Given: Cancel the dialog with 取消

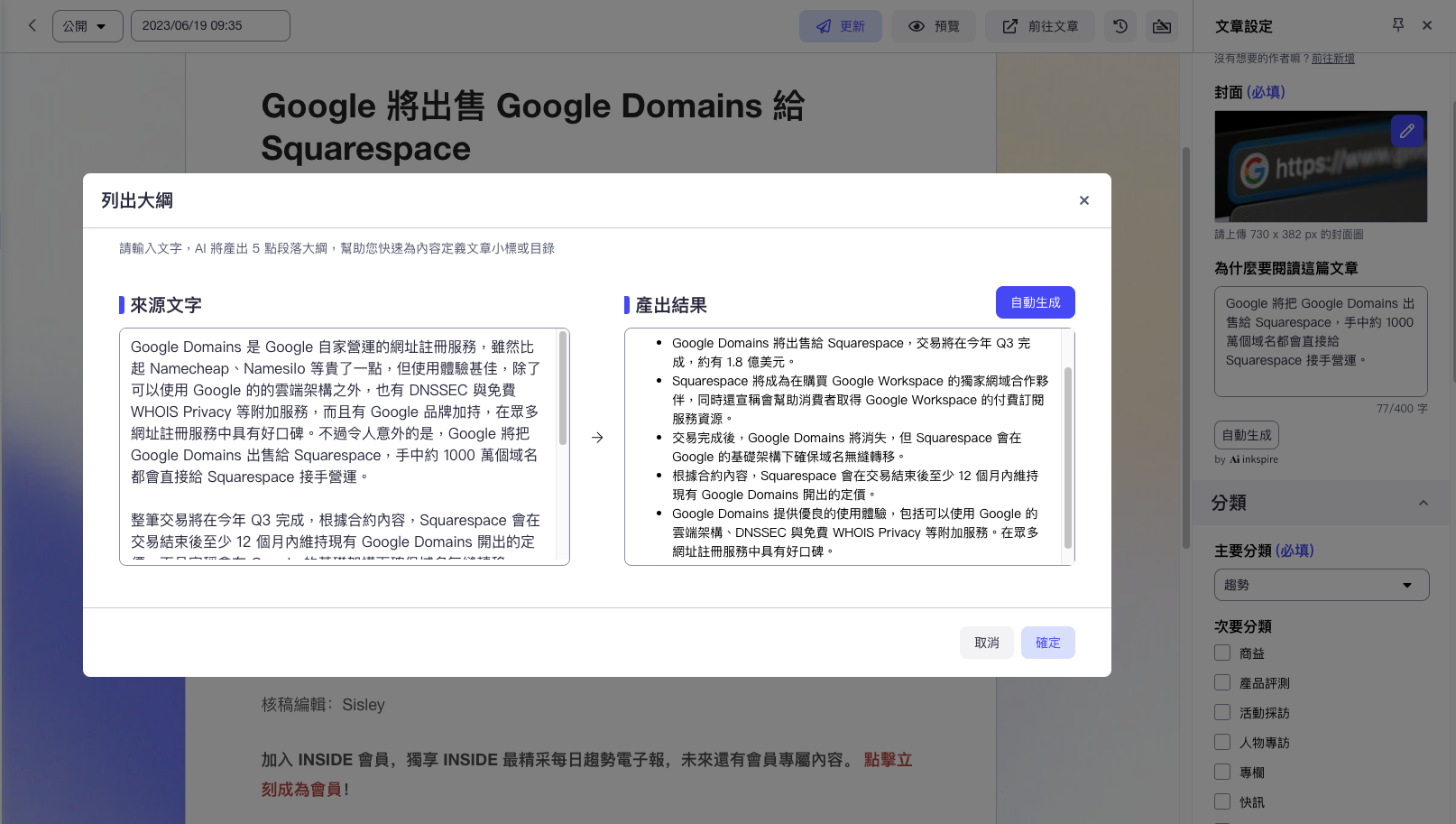Looking at the screenshot, I should pos(987,643).
